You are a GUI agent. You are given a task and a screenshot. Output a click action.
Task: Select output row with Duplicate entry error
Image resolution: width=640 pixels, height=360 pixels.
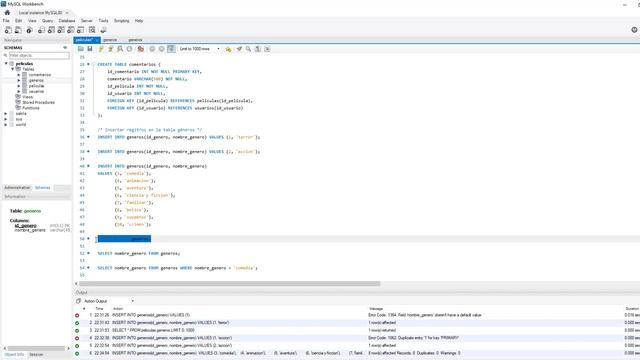click(x=356, y=338)
